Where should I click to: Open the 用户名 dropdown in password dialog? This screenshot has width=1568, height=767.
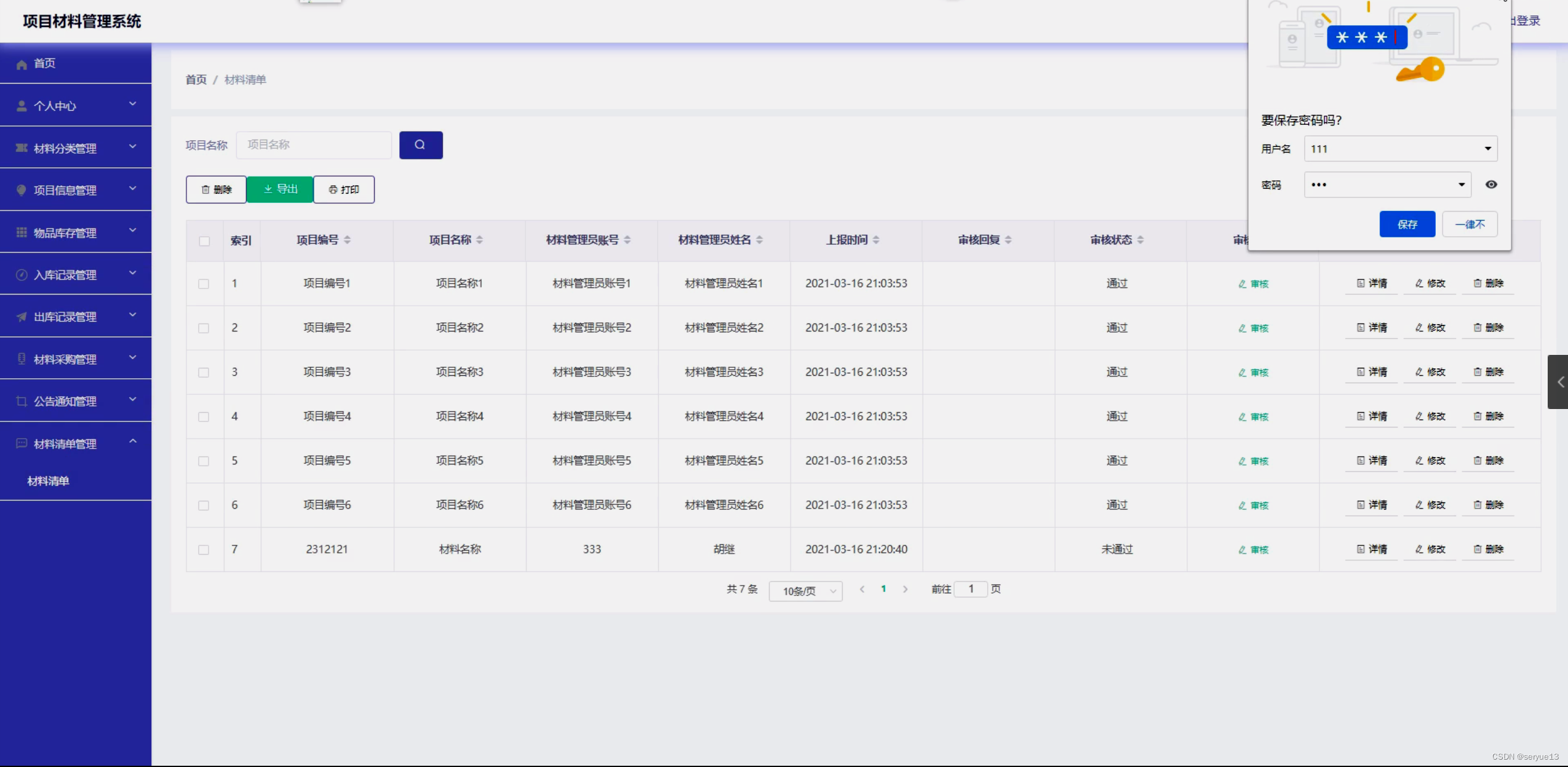(x=1487, y=149)
